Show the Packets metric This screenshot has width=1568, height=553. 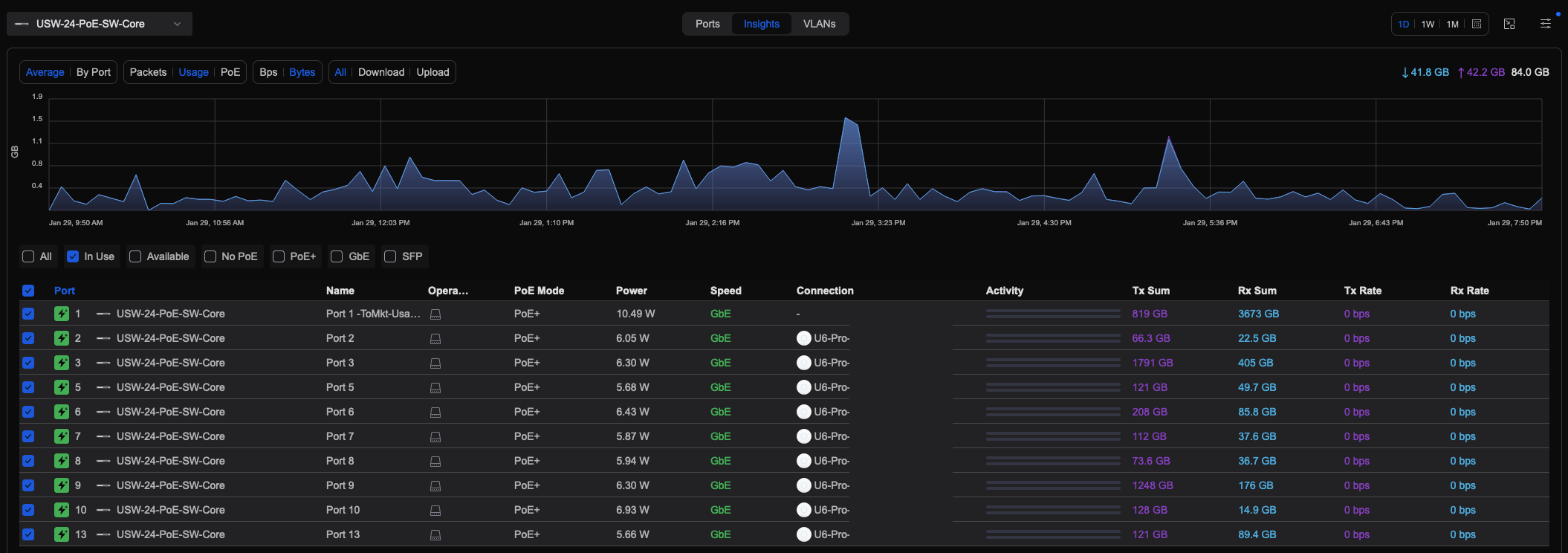pyautogui.click(x=148, y=72)
